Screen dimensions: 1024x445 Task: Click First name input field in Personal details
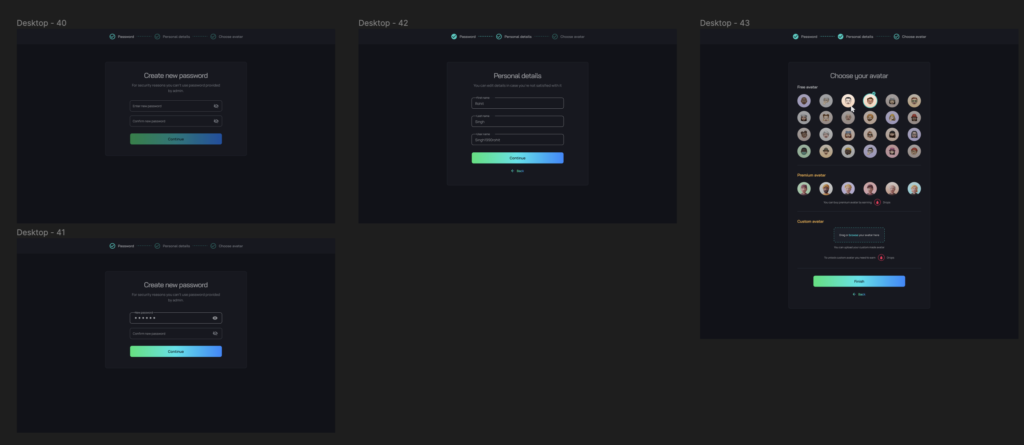point(517,103)
